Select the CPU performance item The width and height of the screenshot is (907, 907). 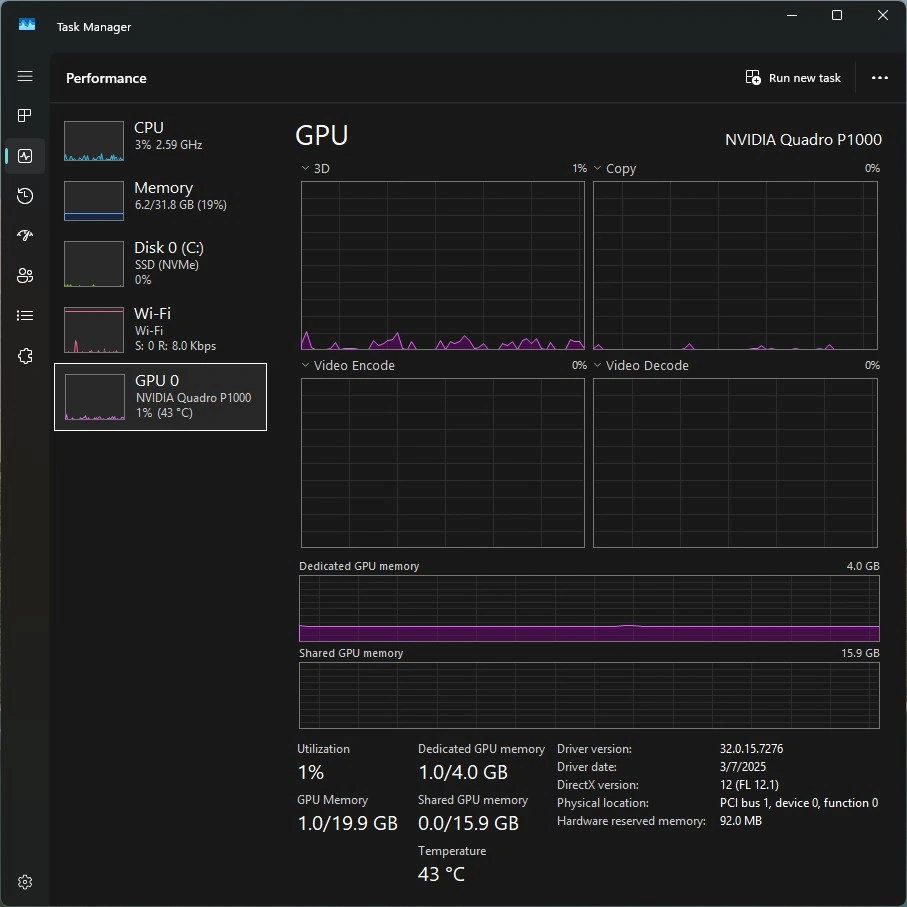(x=160, y=141)
